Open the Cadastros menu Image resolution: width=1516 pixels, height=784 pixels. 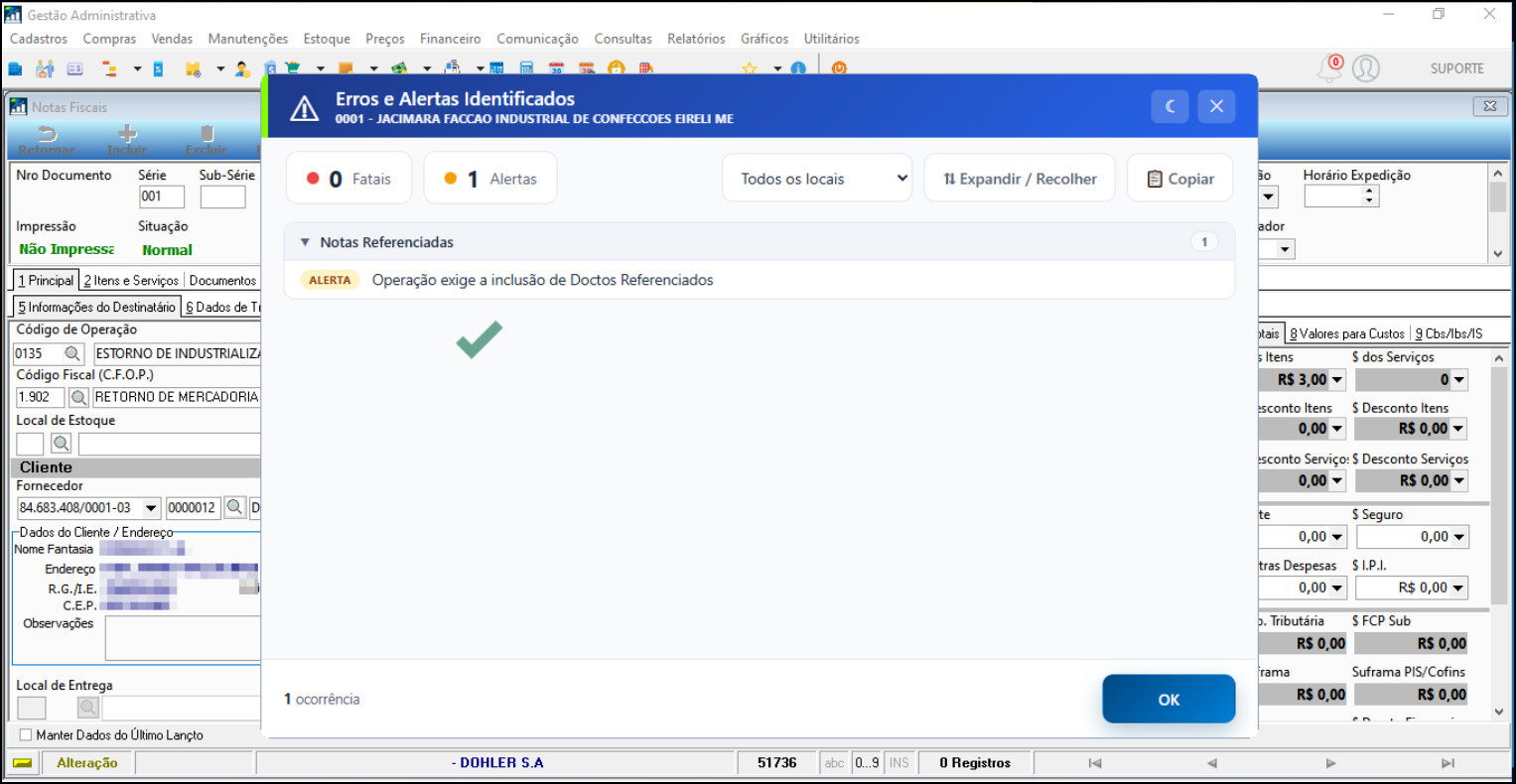39,39
